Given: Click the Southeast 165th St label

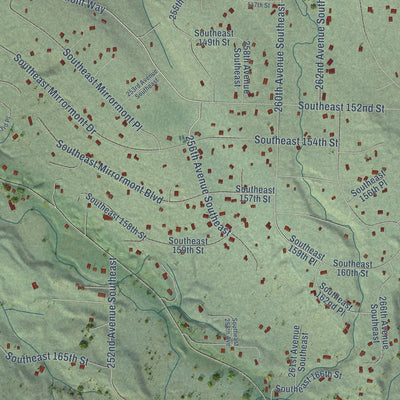Looking at the screenshot, I should 47,359.
